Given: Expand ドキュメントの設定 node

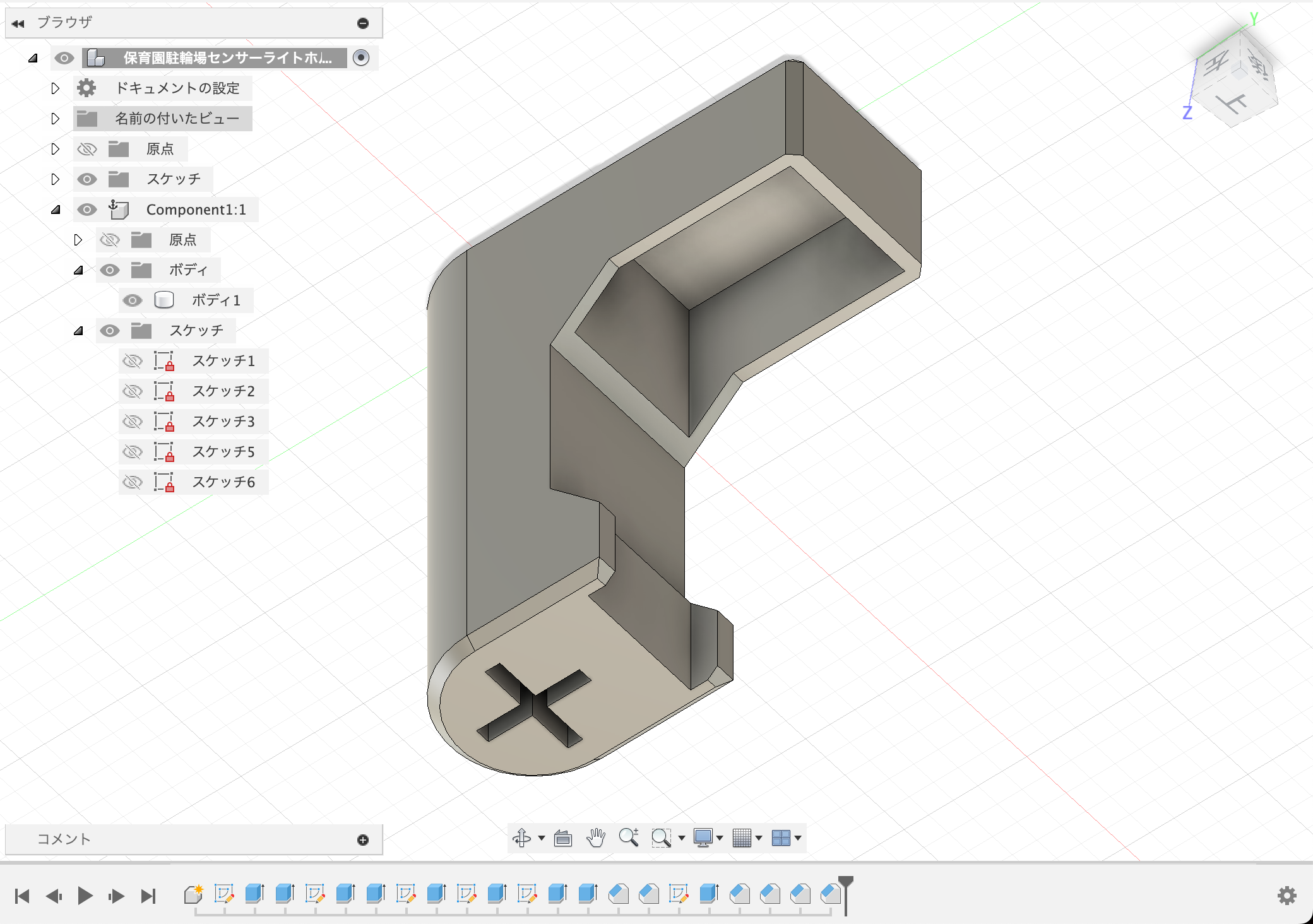Looking at the screenshot, I should point(56,88).
